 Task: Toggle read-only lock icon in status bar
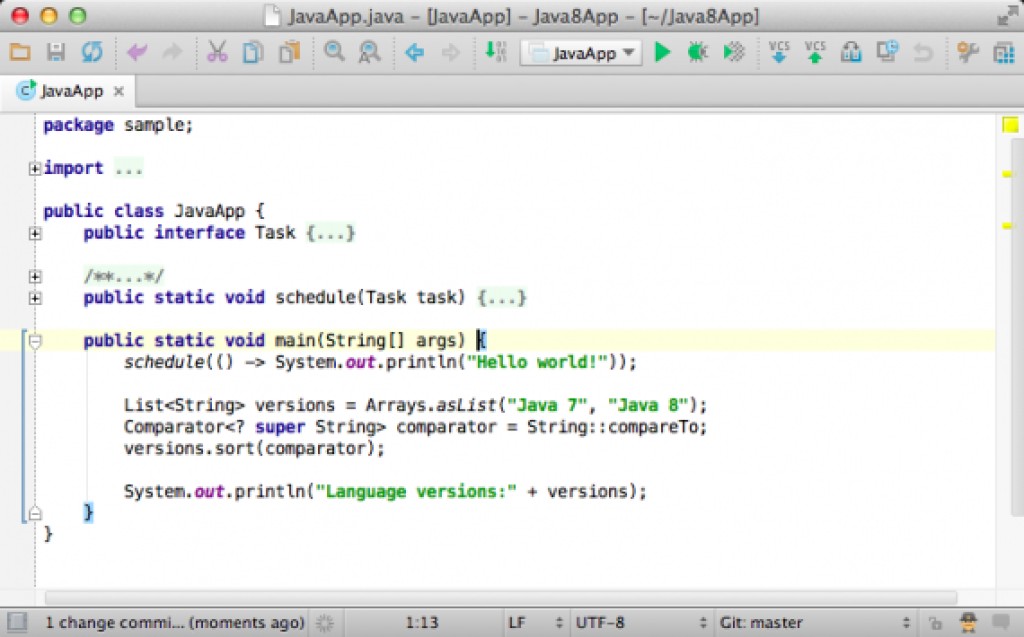tap(935, 623)
